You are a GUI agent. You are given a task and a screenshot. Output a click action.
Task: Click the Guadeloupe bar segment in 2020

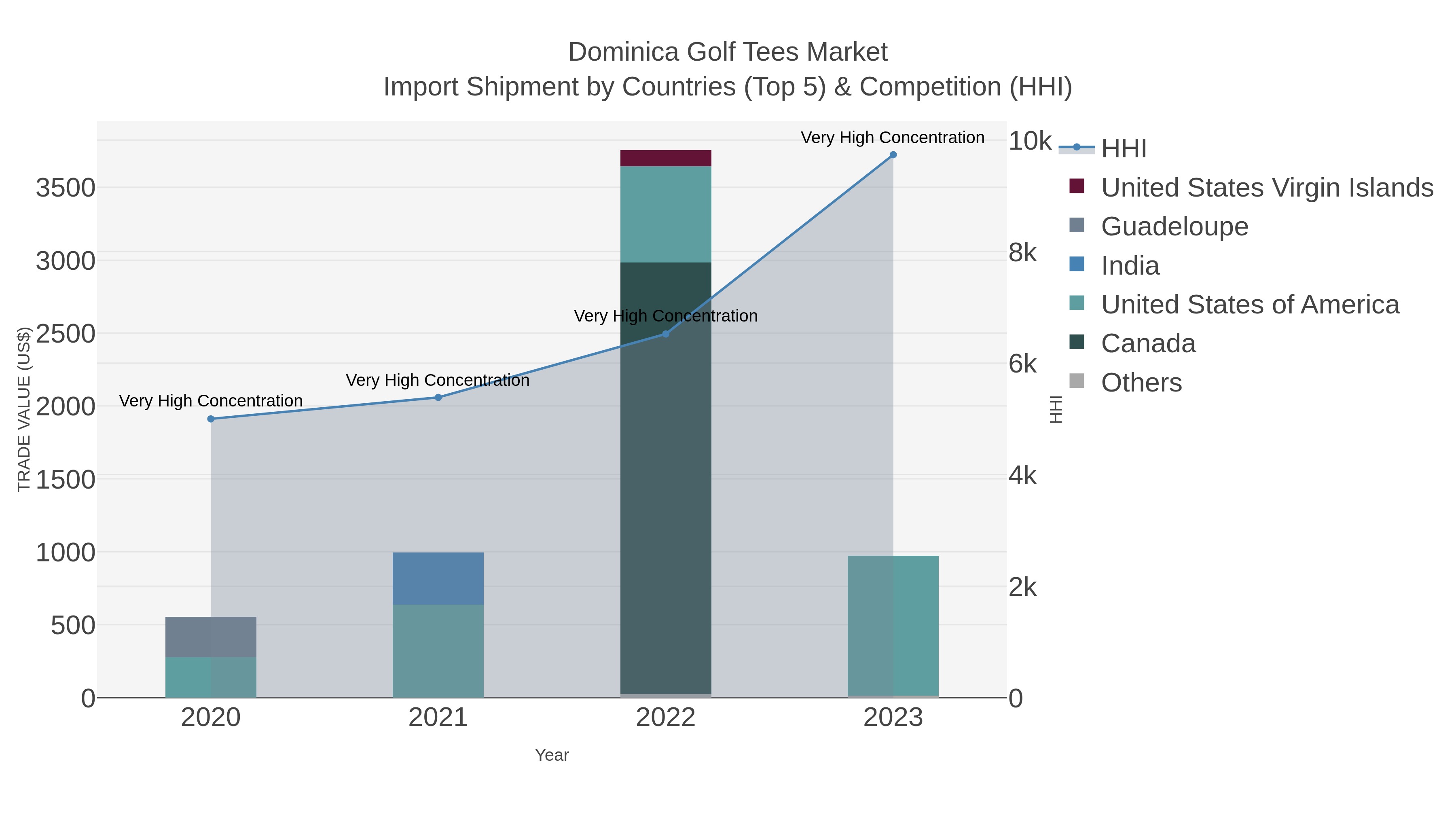211,637
